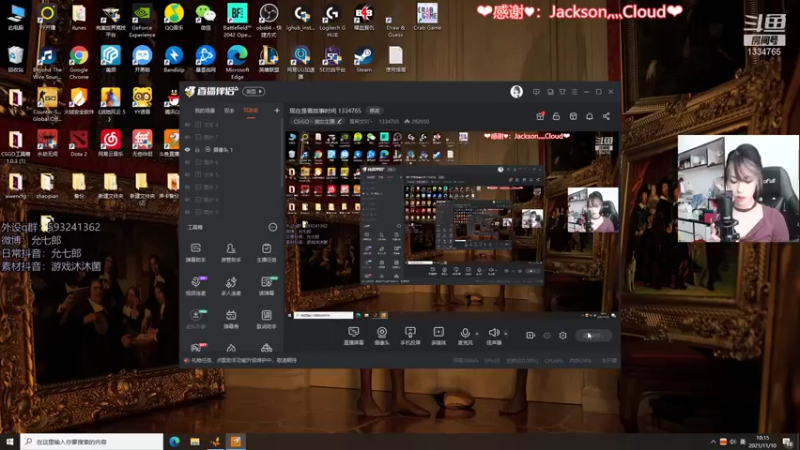Viewport: 800px width, 450px height.
Task: Expand the toolbox more options circle
Action: pyautogui.click(x=273, y=227)
